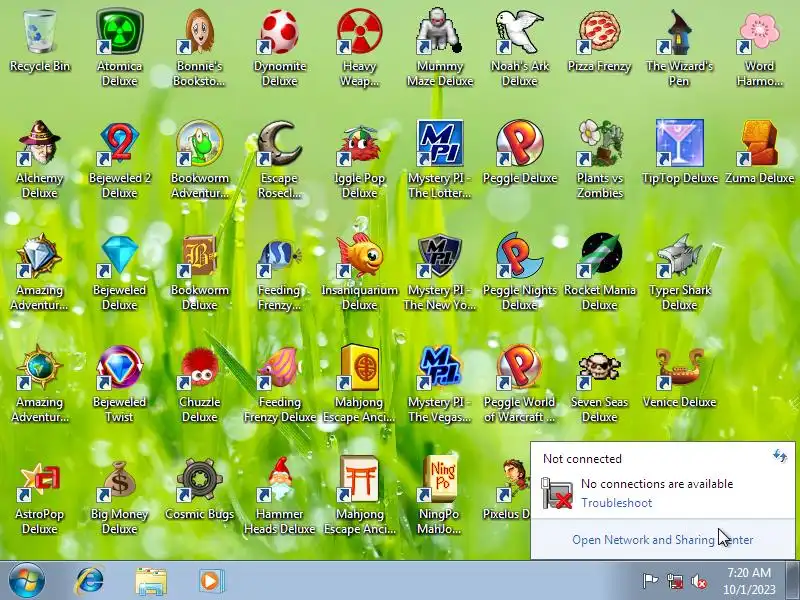
Task: Click Iggle Pop Deluxe icon
Action: pos(359,143)
